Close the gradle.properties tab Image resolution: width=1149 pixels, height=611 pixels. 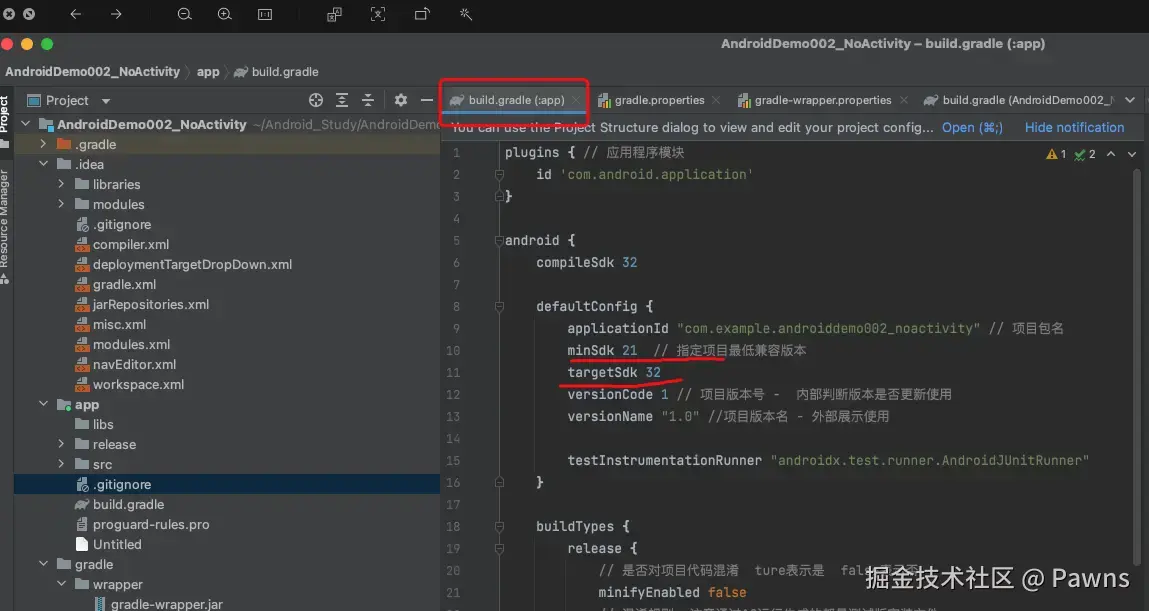716,100
